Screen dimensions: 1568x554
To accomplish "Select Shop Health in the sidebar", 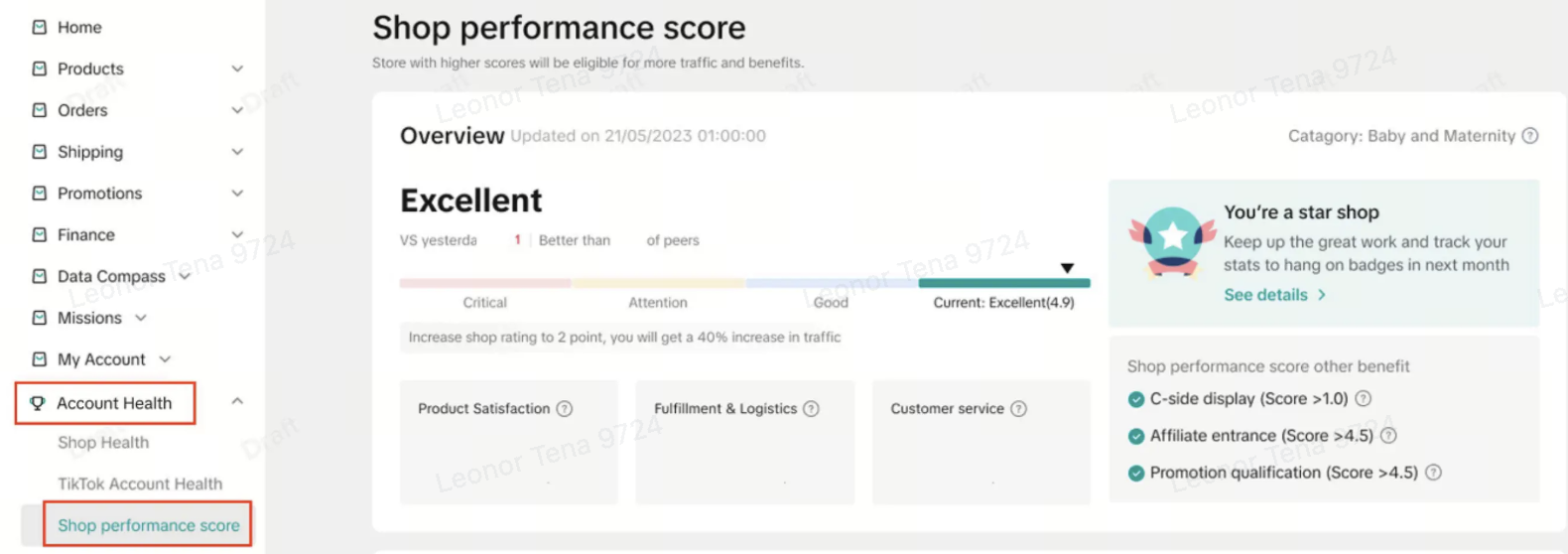I will tap(103, 443).
